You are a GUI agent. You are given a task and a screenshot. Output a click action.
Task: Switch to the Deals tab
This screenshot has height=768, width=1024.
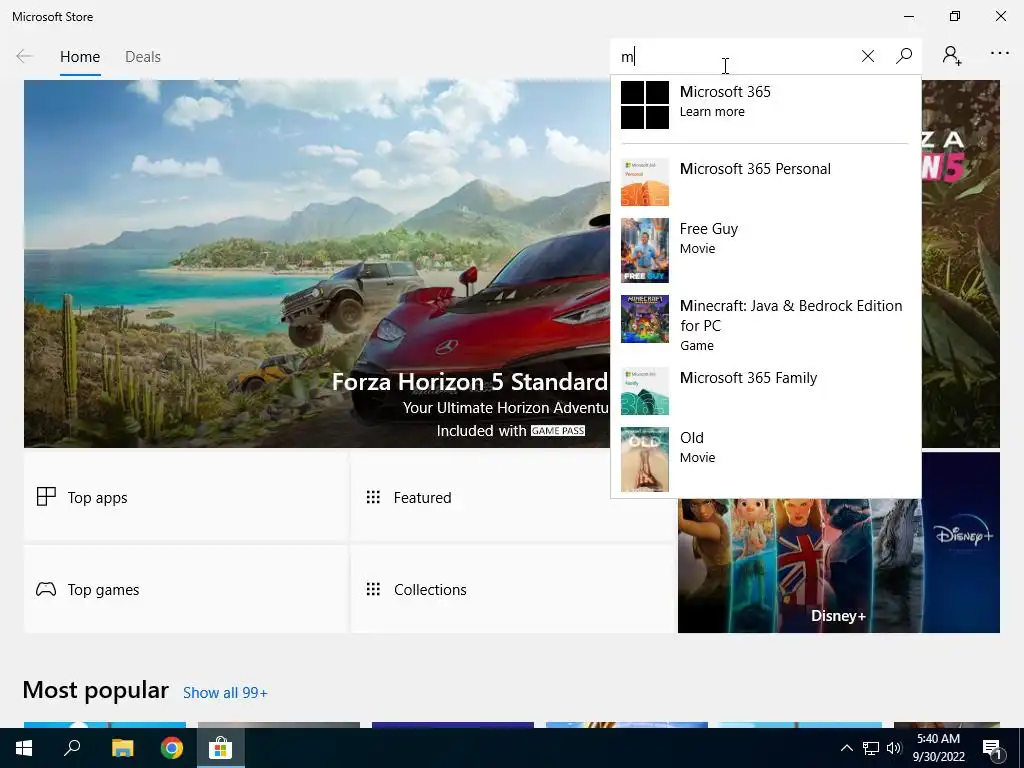pyautogui.click(x=142, y=57)
